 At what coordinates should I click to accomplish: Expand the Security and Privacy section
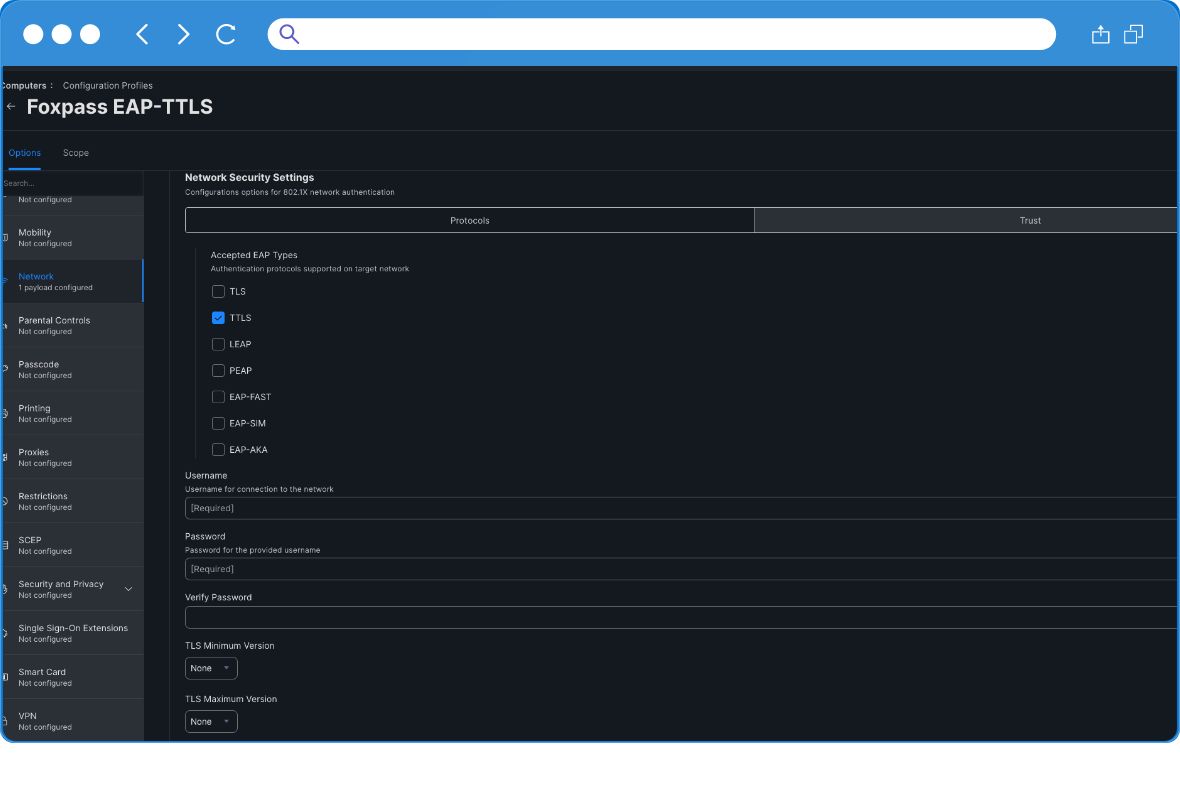pyautogui.click(x=128, y=590)
